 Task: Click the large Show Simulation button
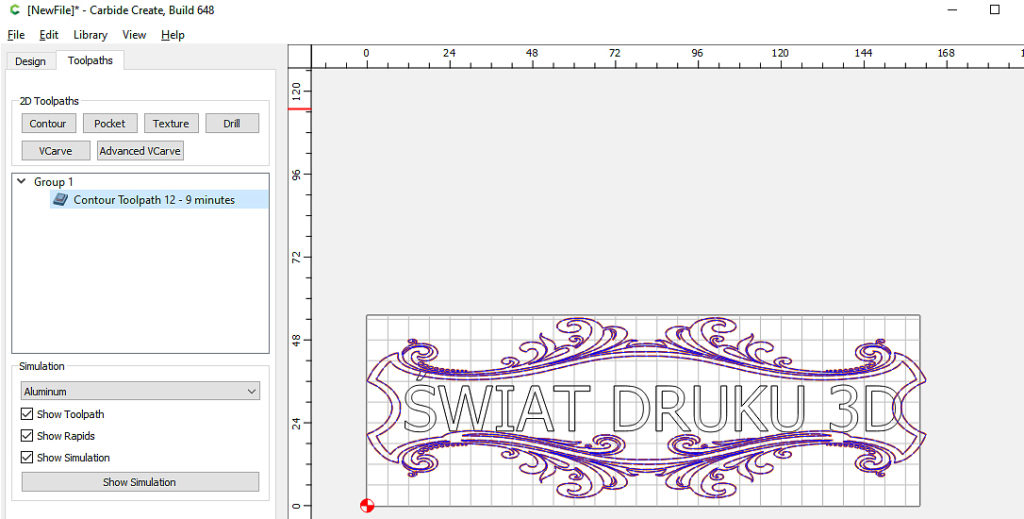coord(140,482)
